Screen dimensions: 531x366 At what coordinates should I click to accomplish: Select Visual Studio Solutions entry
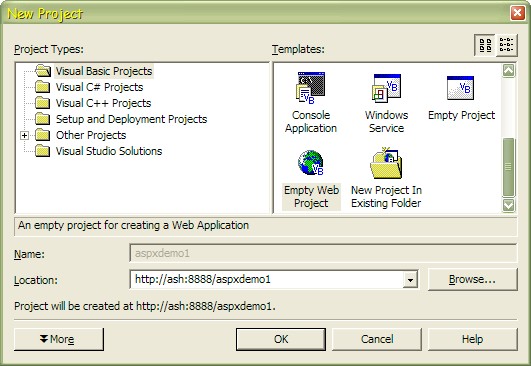109,151
